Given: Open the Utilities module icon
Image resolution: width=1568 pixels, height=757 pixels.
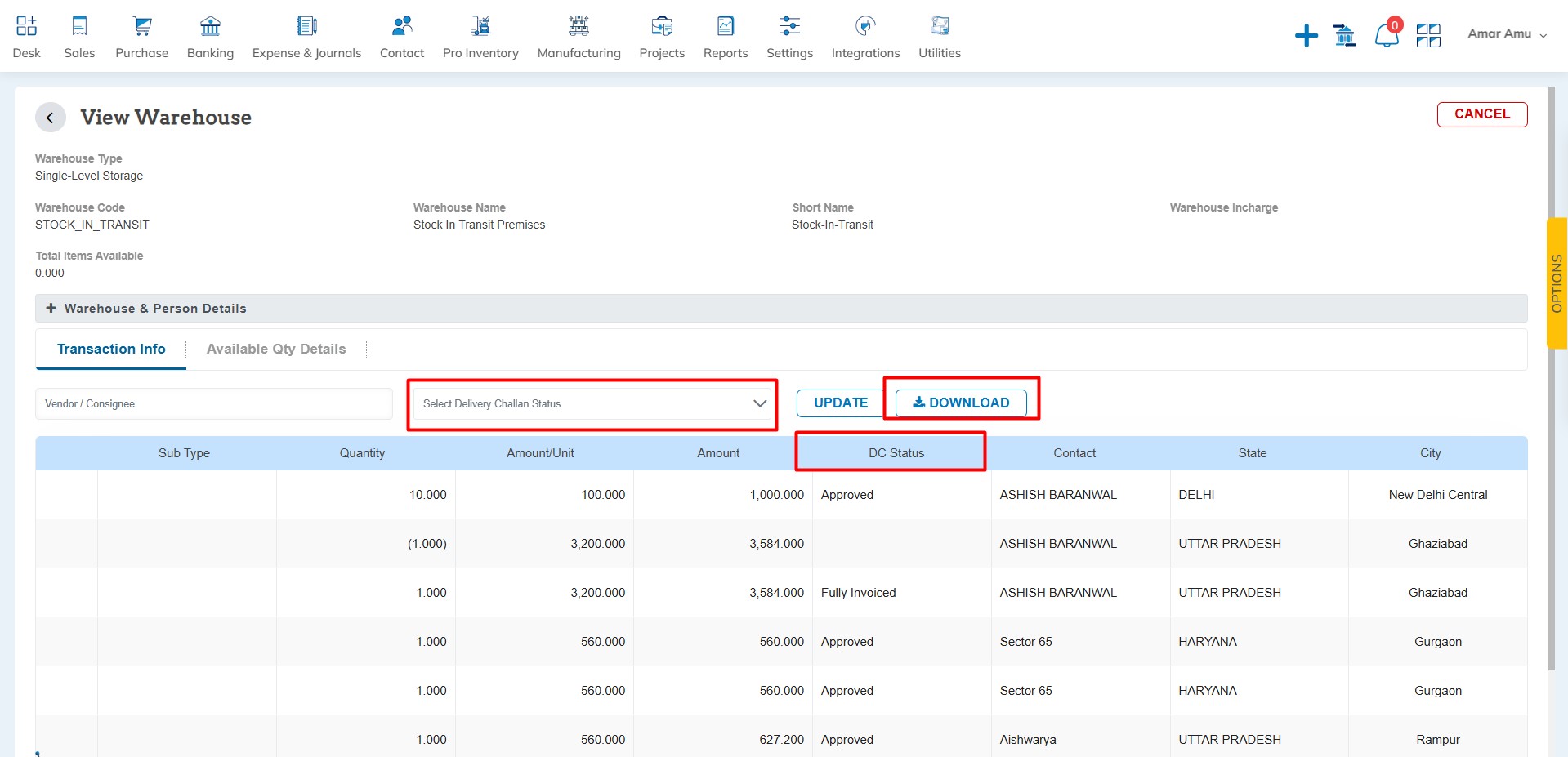Looking at the screenshot, I should tap(940, 26).
